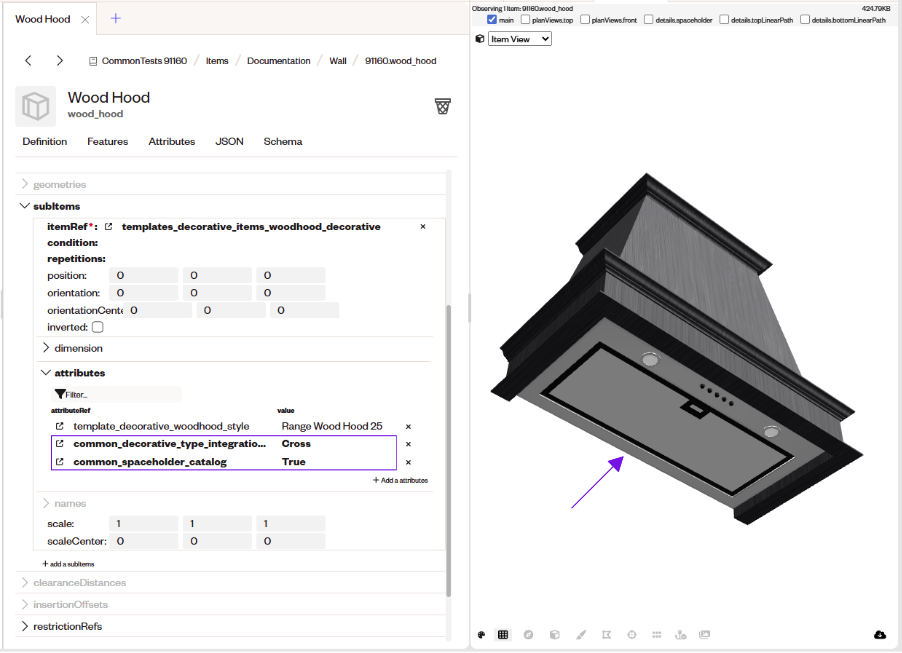Open link icon for common_decorative_type_integration
The width and height of the screenshot is (902, 653).
59,444
